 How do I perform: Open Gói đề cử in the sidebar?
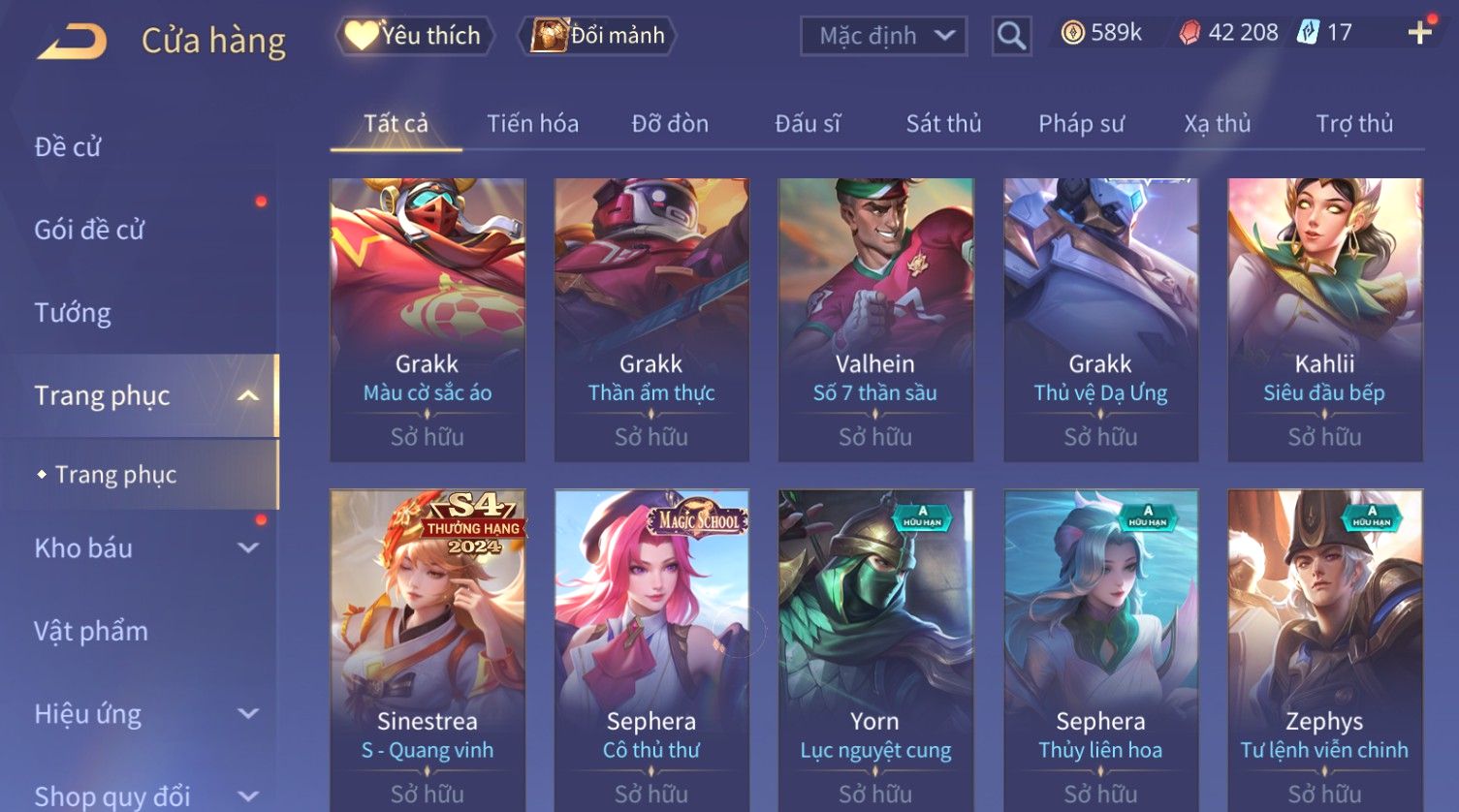pyautogui.click(x=89, y=230)
